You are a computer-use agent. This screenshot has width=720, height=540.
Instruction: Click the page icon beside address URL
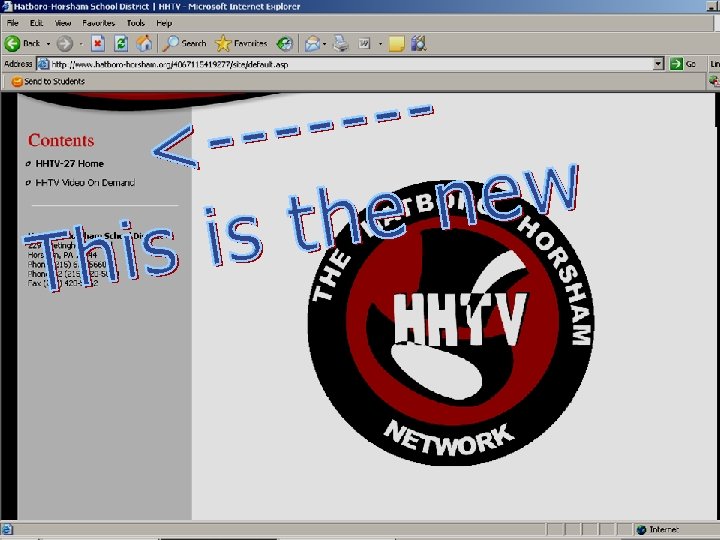click(43, 64)
